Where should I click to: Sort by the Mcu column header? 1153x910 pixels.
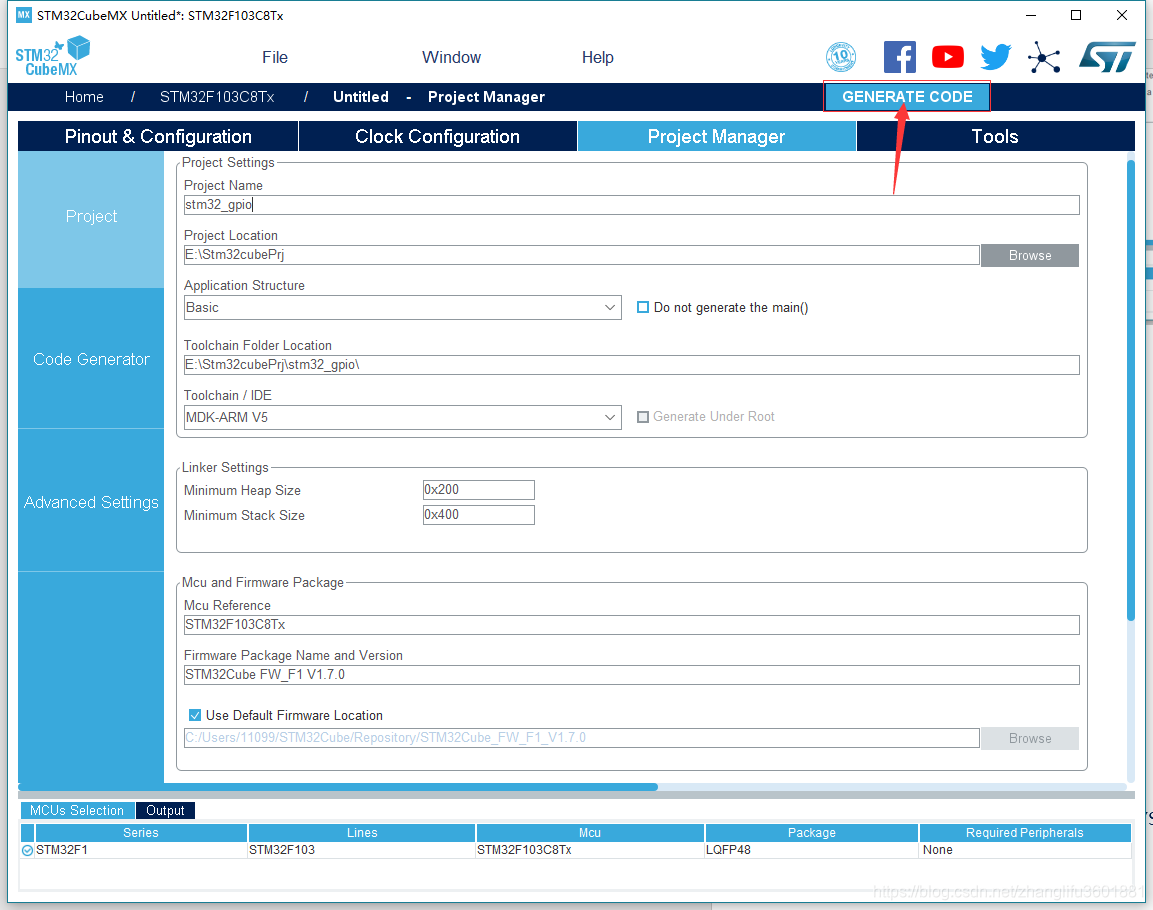coord(590,833)
